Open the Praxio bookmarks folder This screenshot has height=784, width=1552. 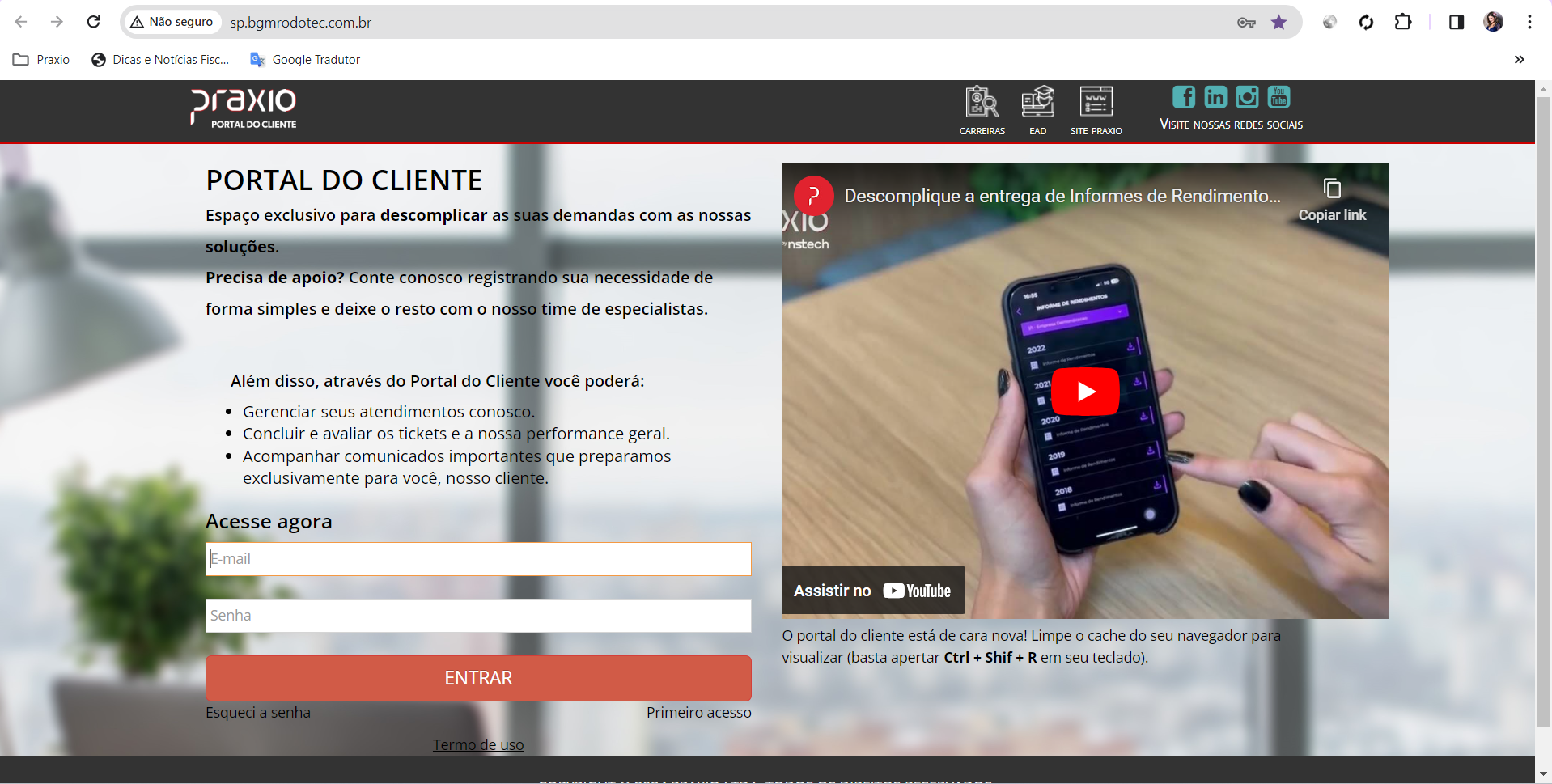coord(41,60)
